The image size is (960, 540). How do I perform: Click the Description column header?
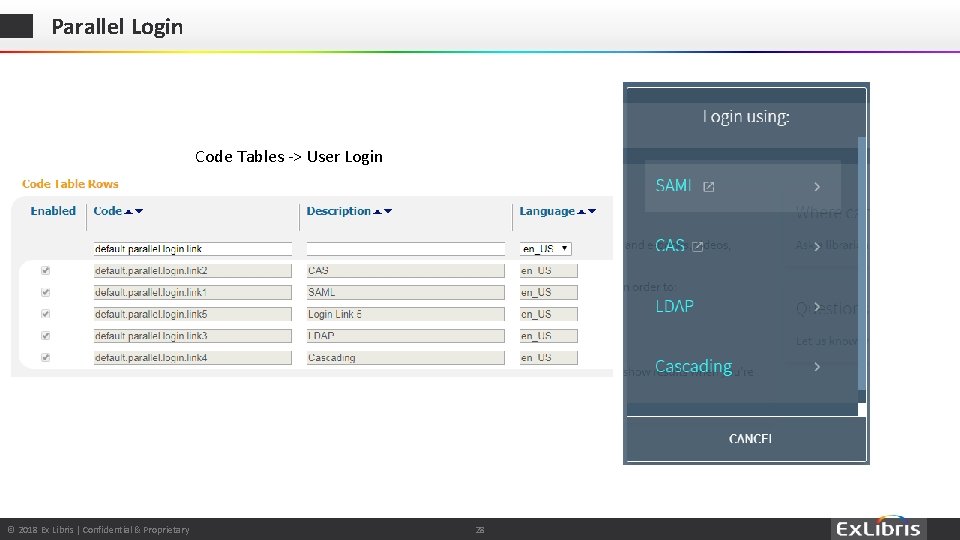pyautogui.click(x=339, y=211)
